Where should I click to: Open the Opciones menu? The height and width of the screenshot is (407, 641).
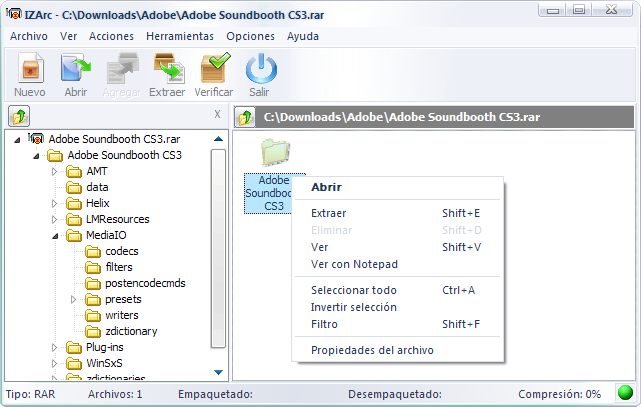(250, 36)
